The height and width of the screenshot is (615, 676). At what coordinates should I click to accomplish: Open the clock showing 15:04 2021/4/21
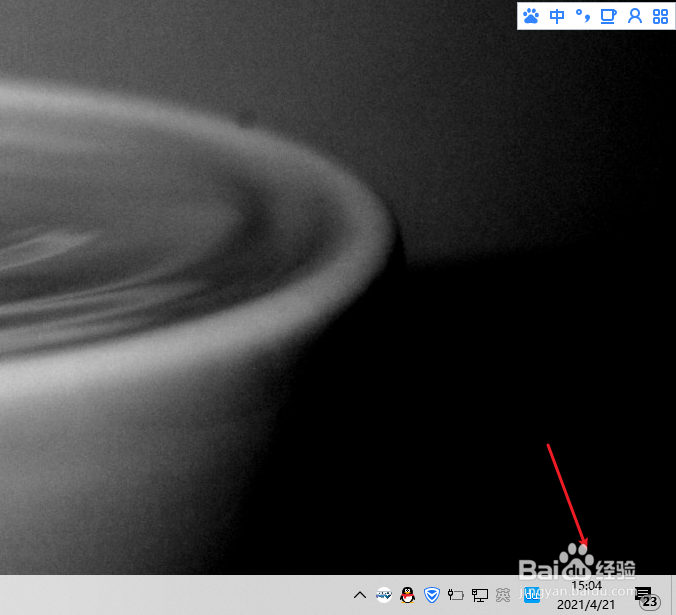[586, 595]
